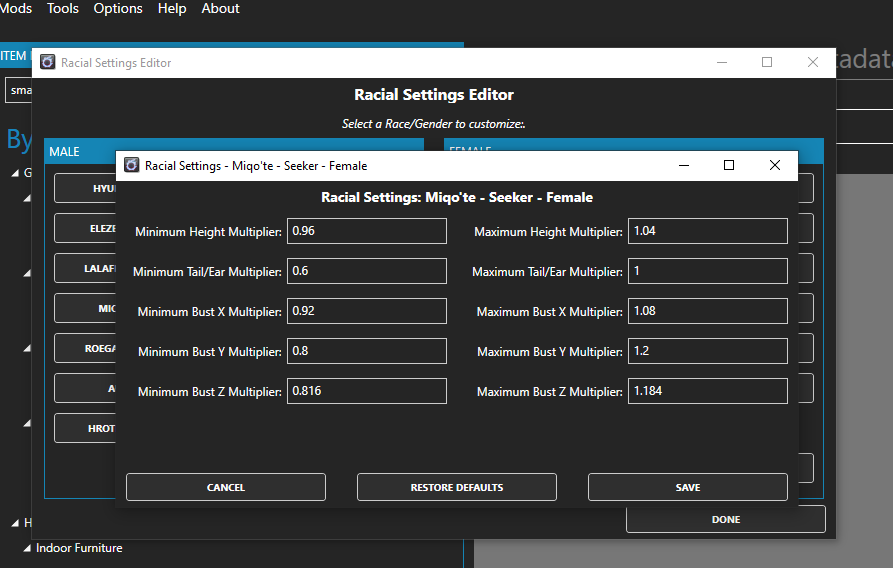Click the Minimum Tail/Ear Multiplier field

coord(367,271)
